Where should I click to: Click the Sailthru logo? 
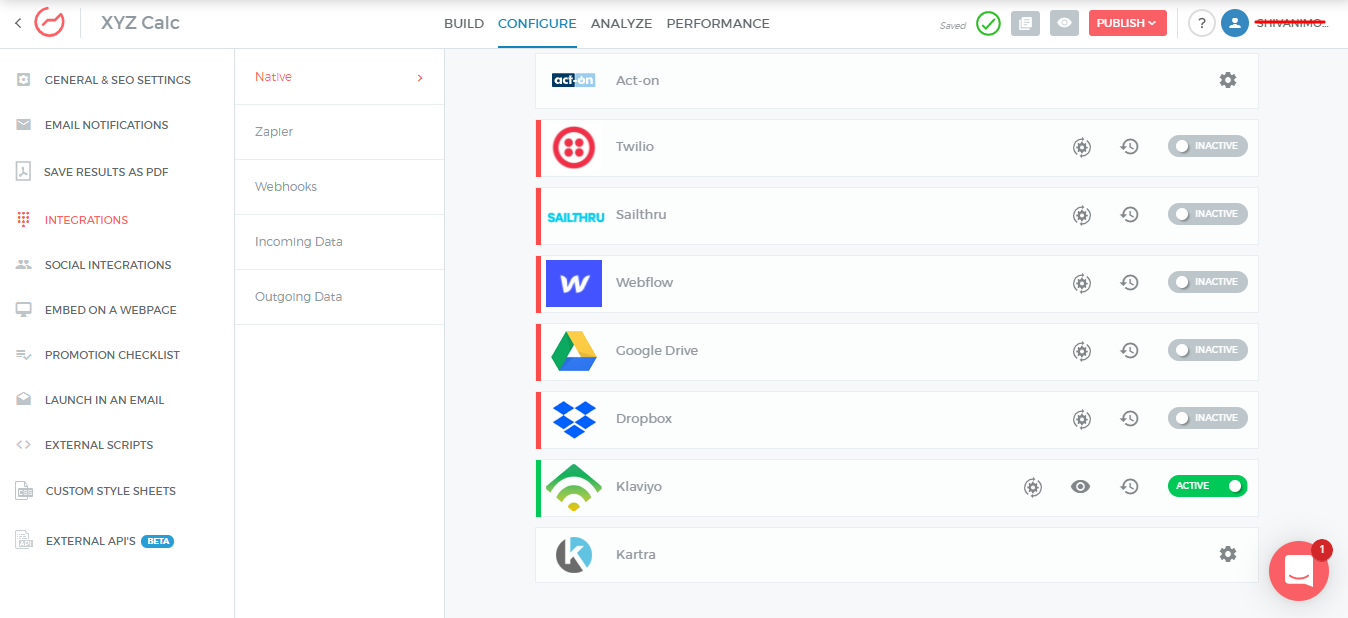pyautogui.click(x=575, y=217)
